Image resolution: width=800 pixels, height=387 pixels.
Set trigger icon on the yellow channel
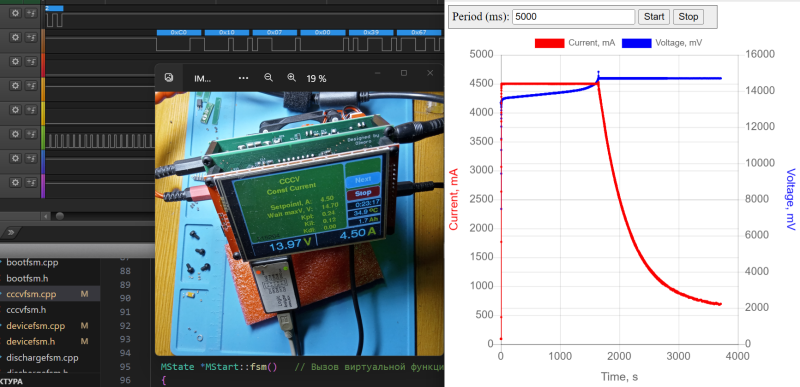point(31,110)
